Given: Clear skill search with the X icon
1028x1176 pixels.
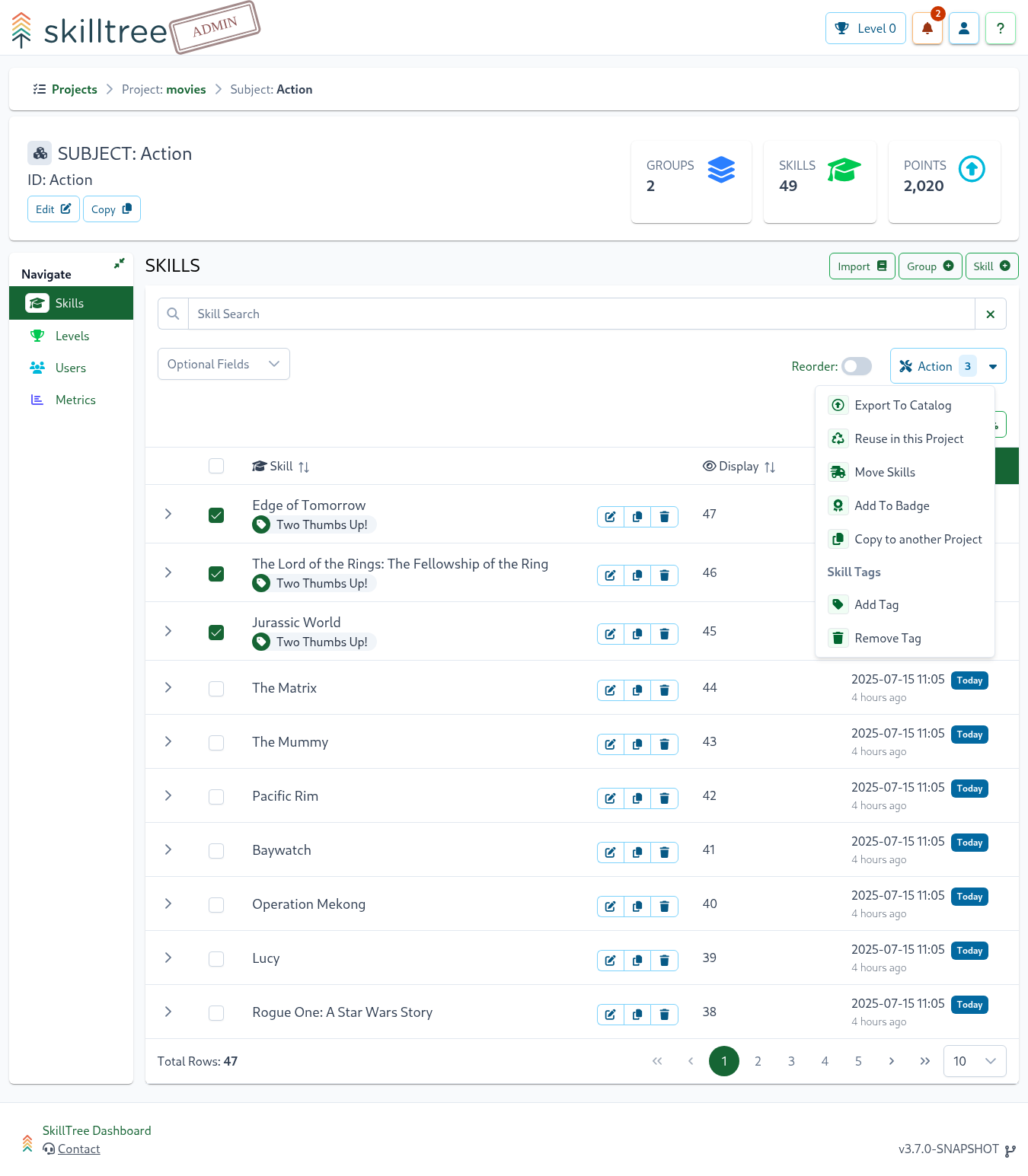Looking at the screenshot, I should coord(990,314).
